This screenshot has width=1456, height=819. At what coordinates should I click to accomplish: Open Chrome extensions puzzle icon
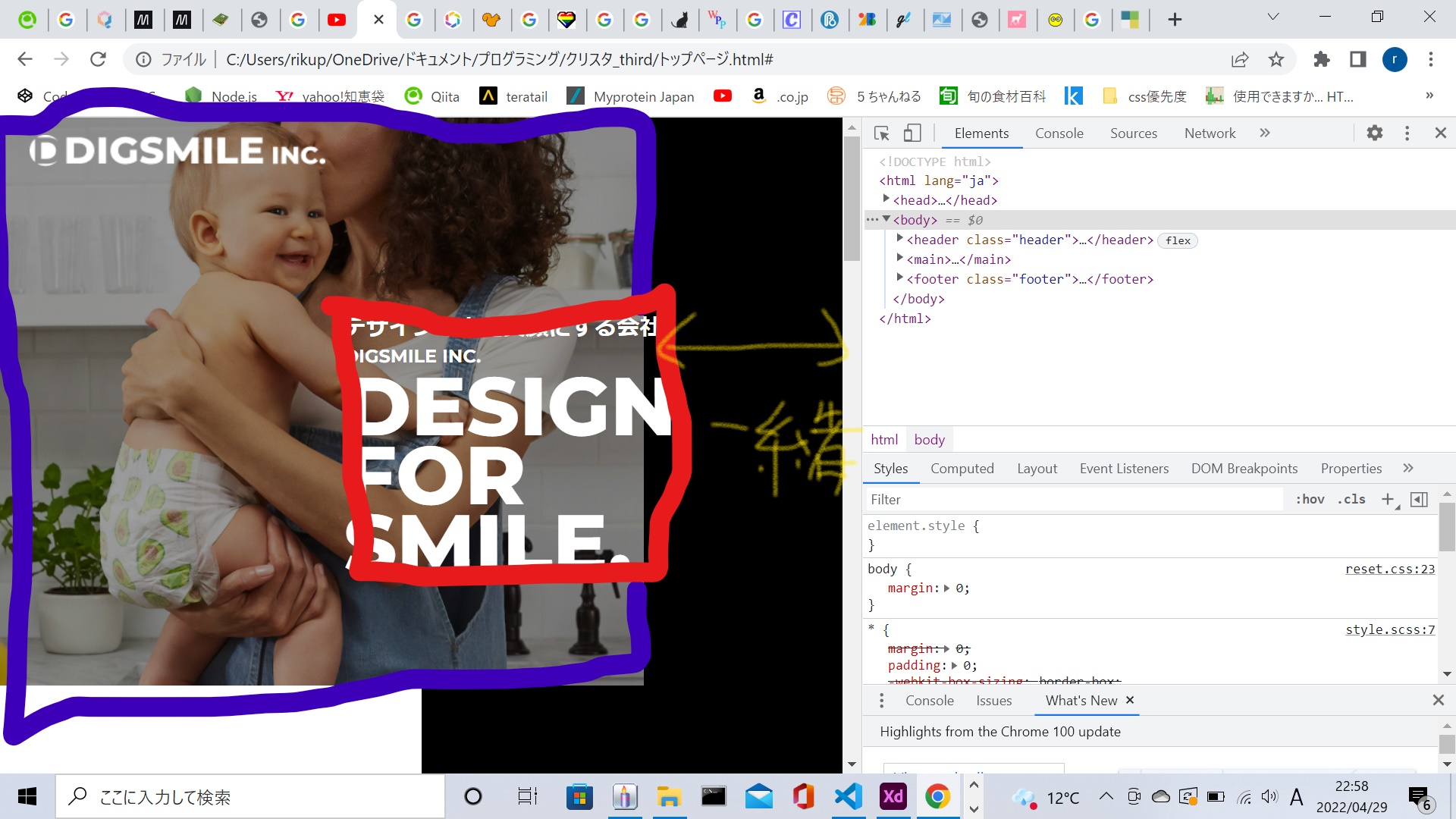[x=1321, y=59]
